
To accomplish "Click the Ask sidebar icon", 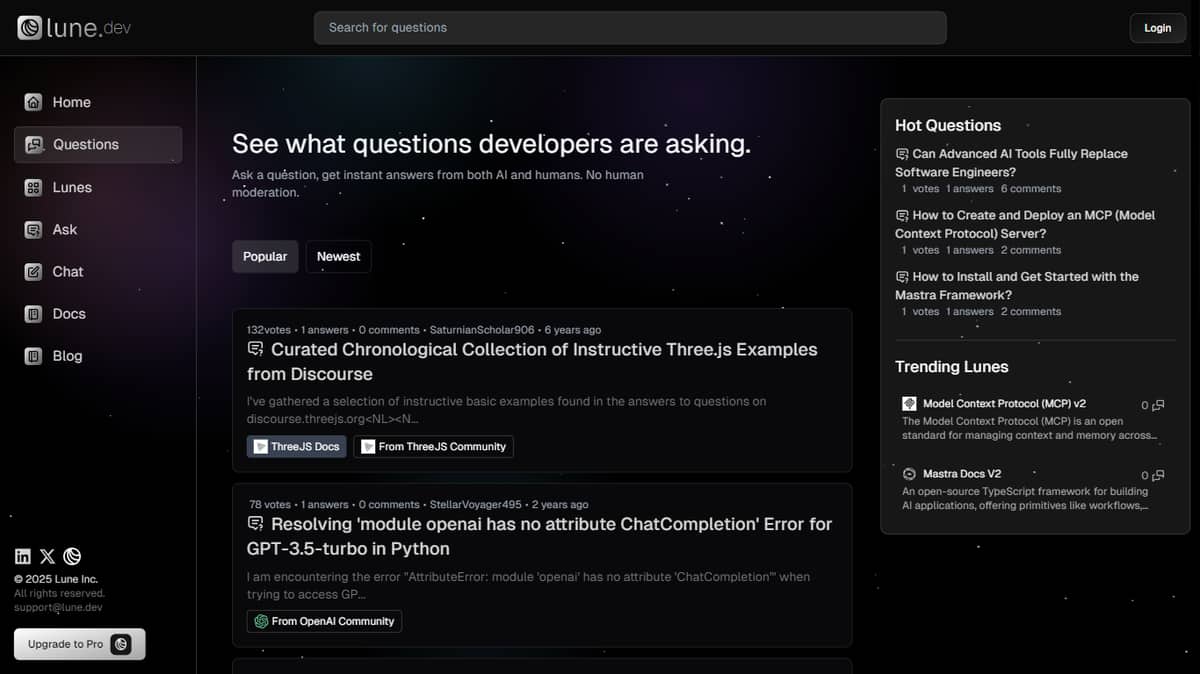I will coord(33,229).
